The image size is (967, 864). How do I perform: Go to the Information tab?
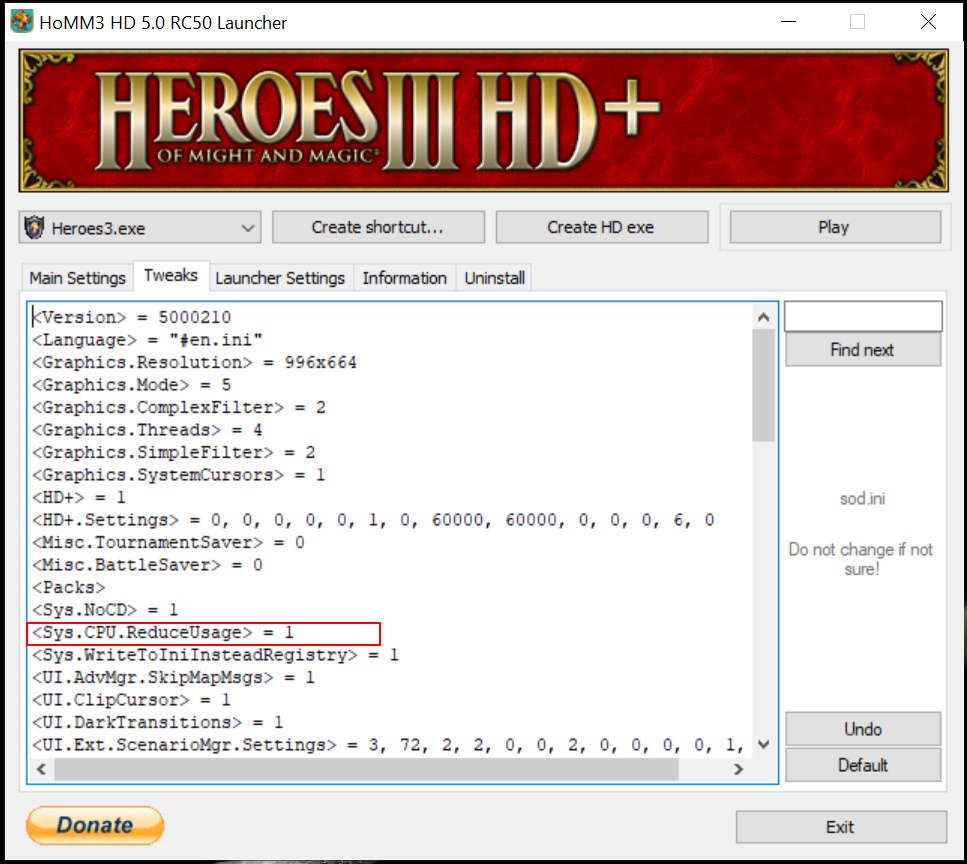point(405,278)
